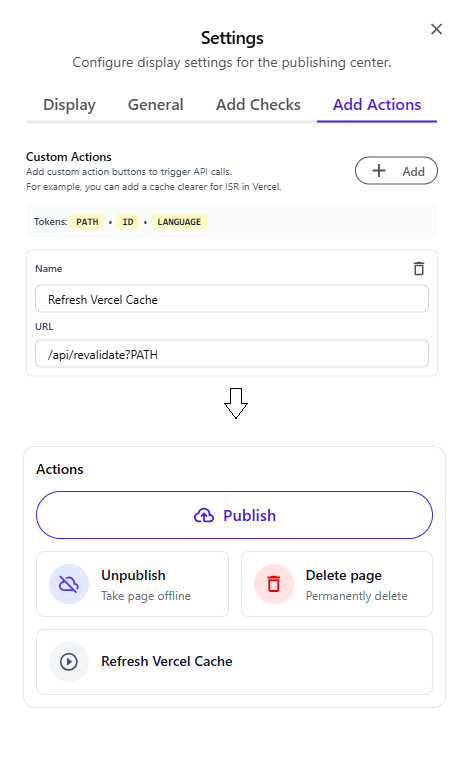Run the Refresh Vercel Cache action
This screenshot has height=769, width=472.
(235, 662)
